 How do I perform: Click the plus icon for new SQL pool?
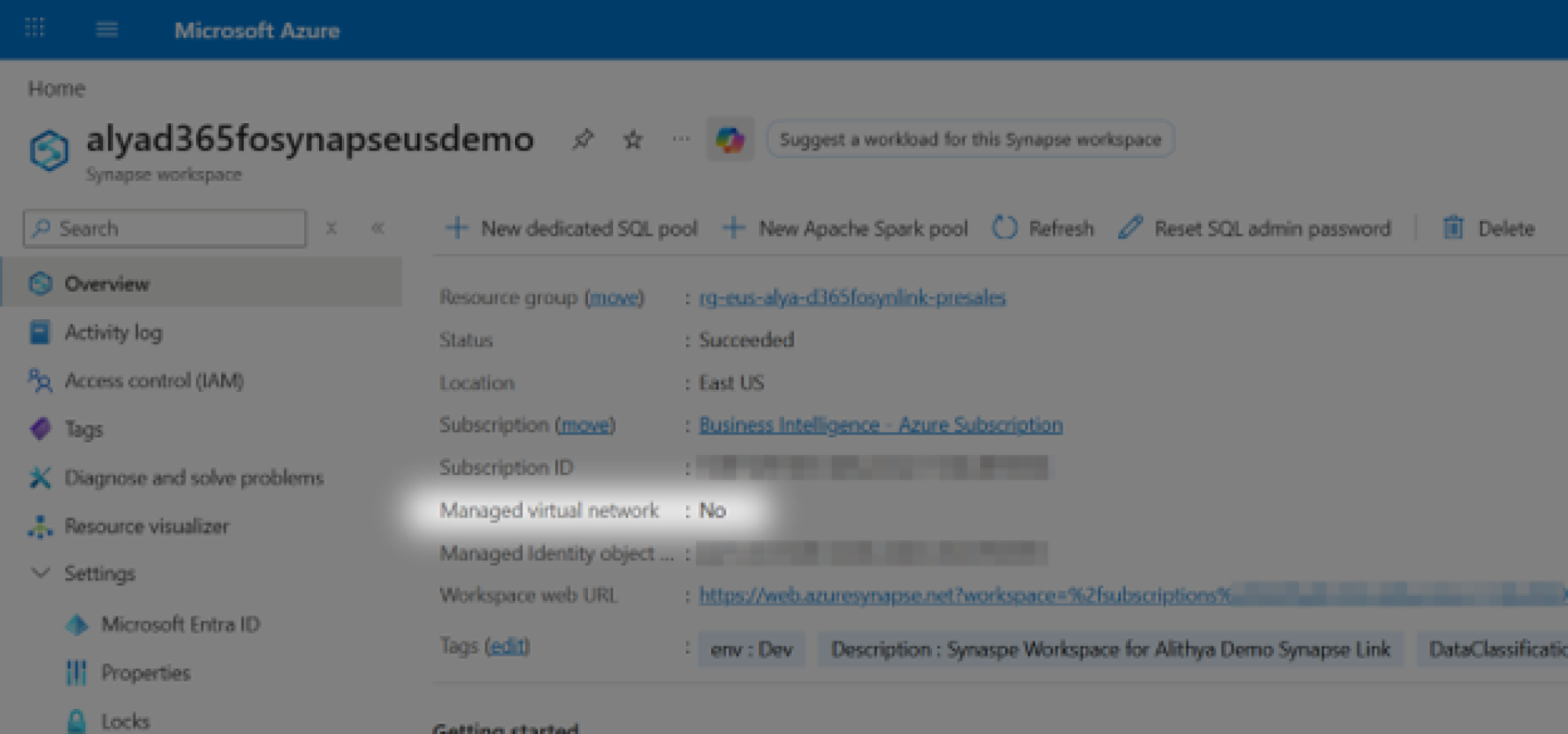[456, 228]
